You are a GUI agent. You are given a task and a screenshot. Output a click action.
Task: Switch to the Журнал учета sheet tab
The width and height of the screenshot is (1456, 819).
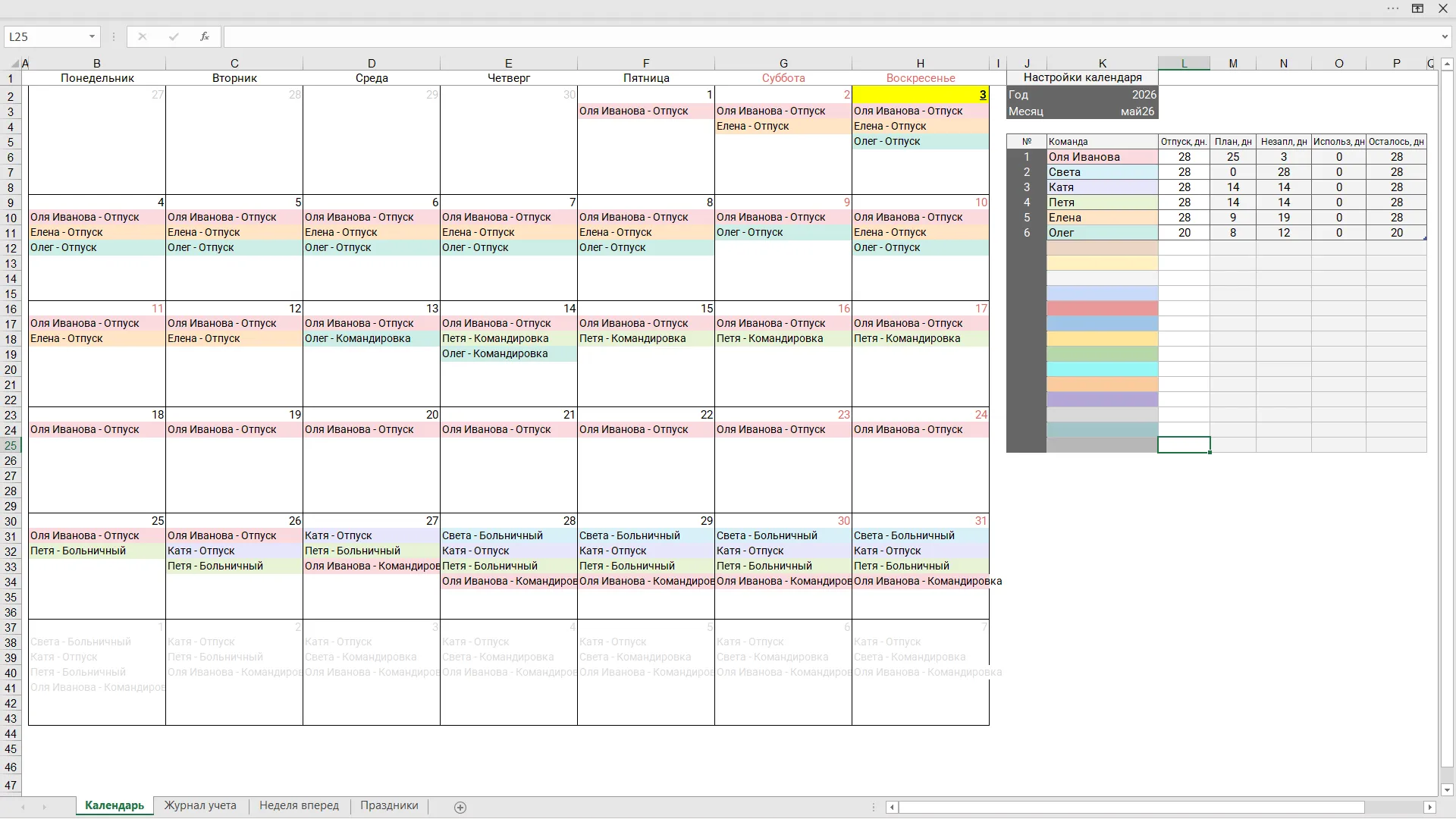pos(200,805)
